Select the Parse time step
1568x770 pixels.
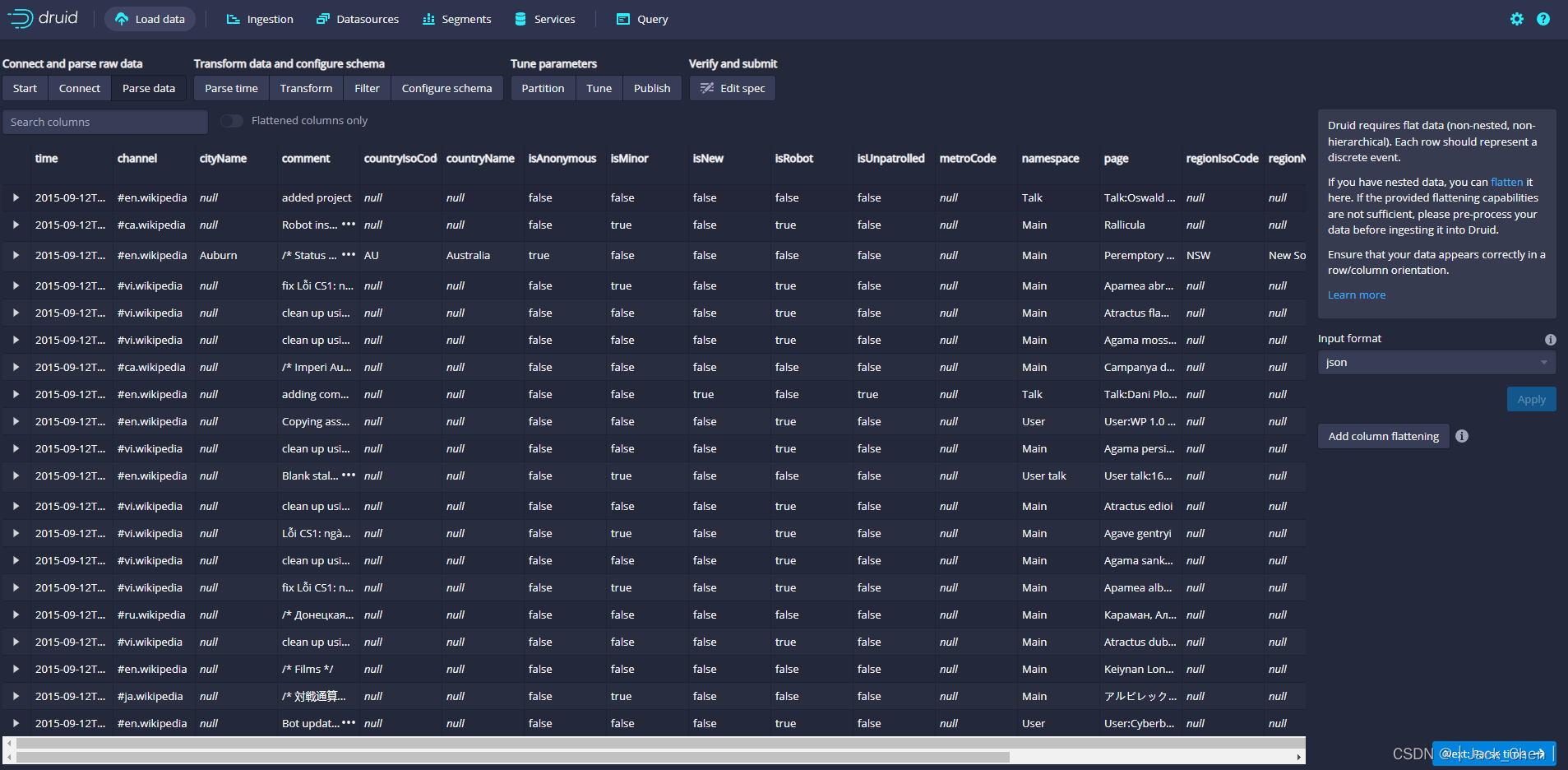[x=231, y=88]
